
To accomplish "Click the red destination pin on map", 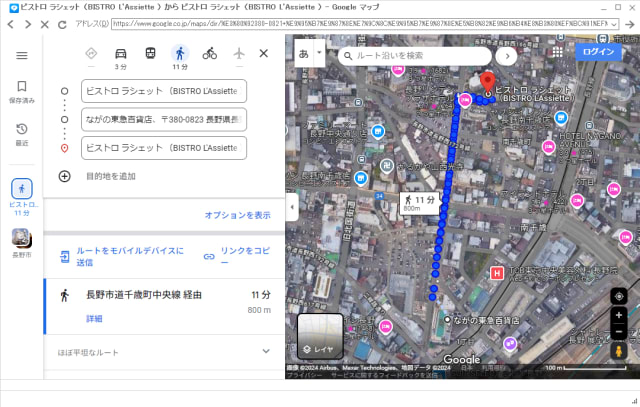I will 487,82.
